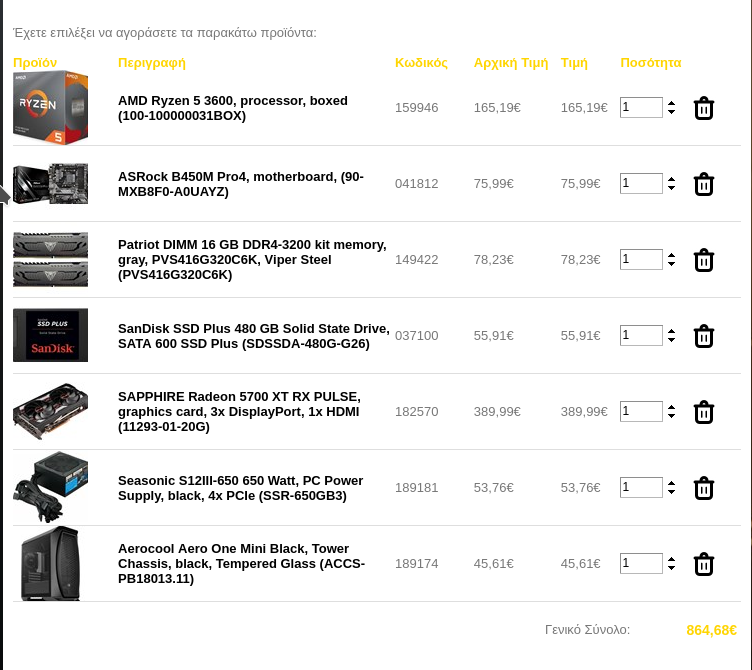The height and width of the screenshot is (670, 752).
Task: Click the Περιγραφή column header
Action: point(152,63)
